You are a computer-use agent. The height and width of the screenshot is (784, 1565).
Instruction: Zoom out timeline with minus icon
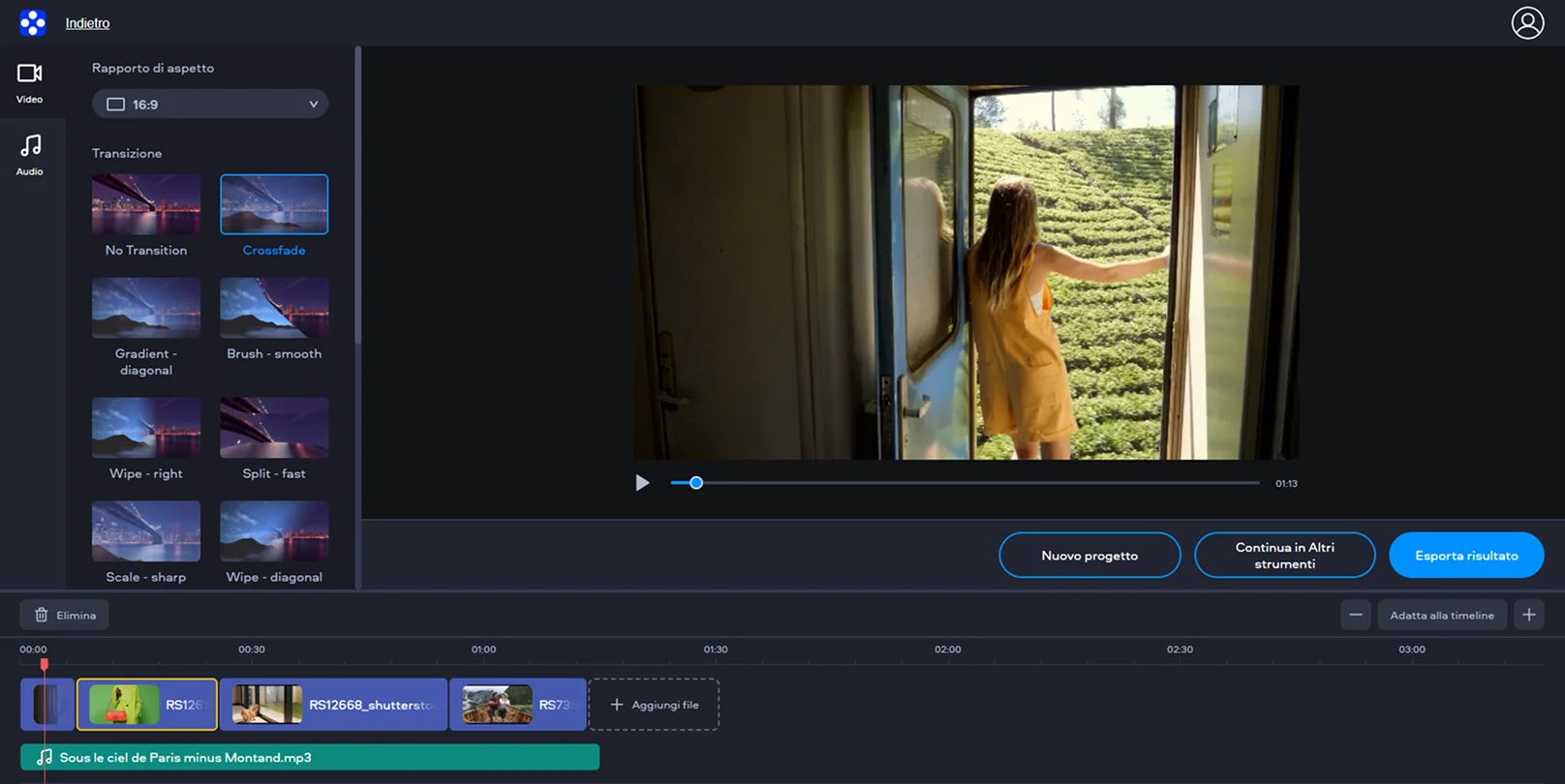(x=1356, y=615)
